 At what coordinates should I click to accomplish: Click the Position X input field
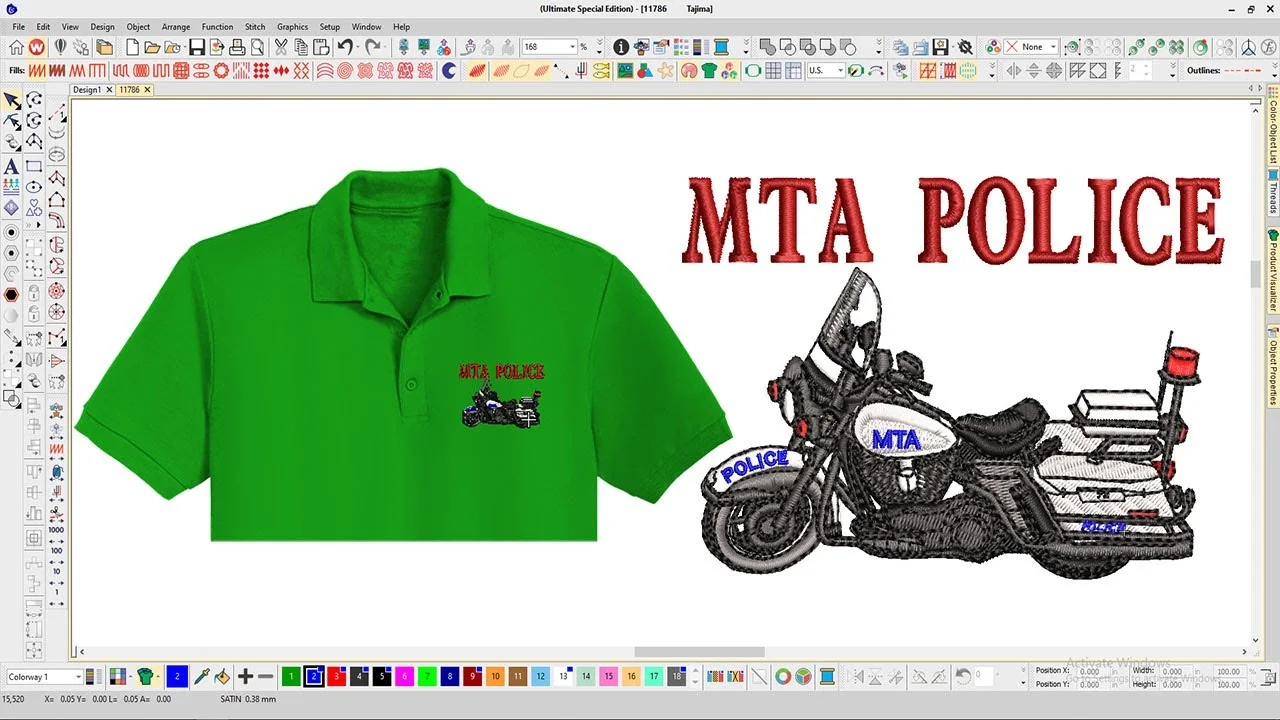[1092, 672]
